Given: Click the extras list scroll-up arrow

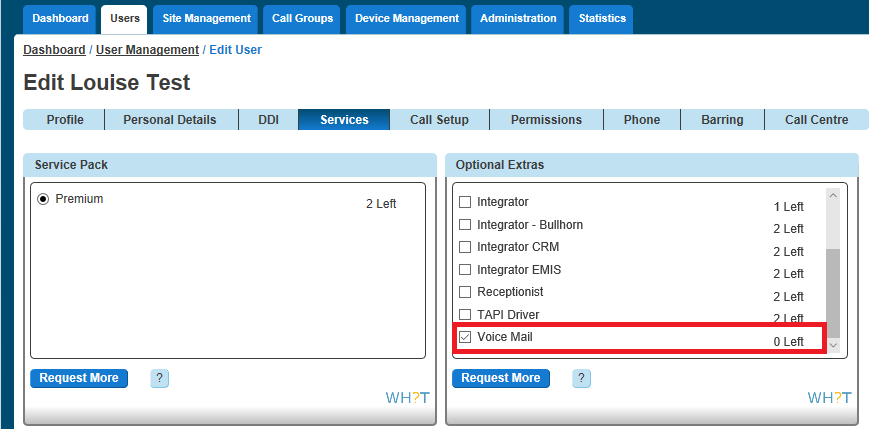Looking at the screenshot, I should (x=833, y=196).
